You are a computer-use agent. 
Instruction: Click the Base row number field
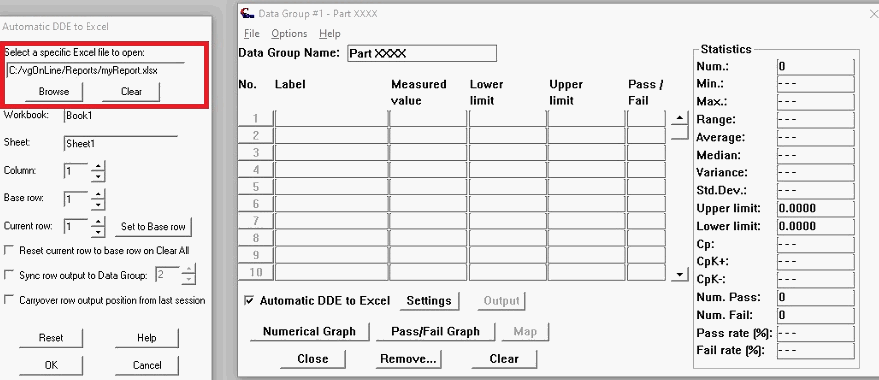click(x=77, y=199)
